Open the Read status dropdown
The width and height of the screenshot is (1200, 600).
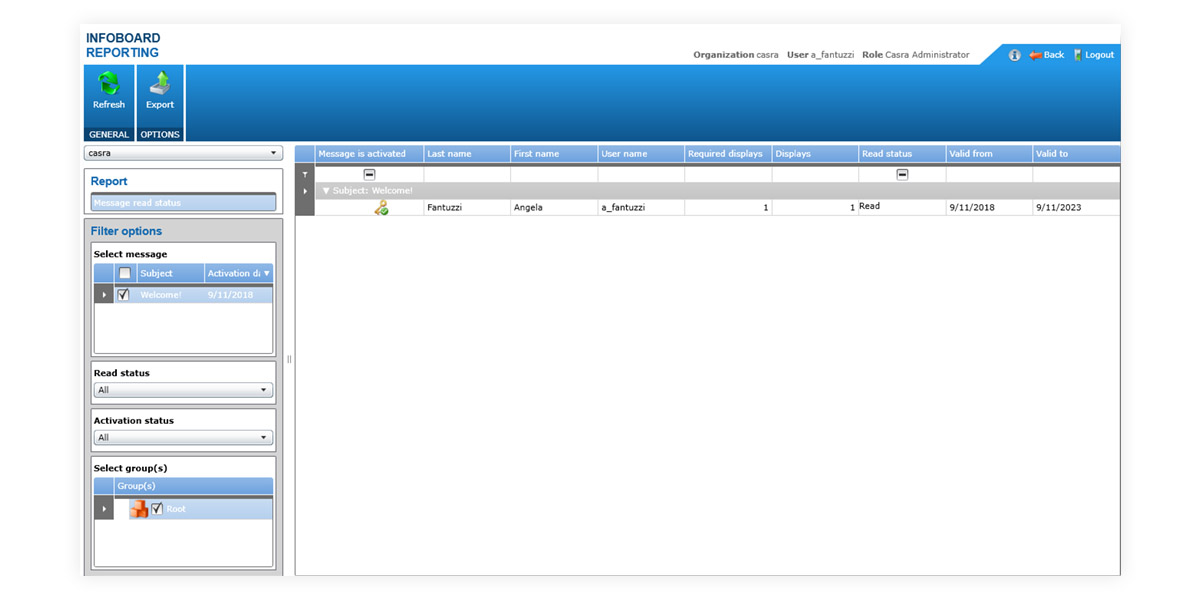coord(183,390)
